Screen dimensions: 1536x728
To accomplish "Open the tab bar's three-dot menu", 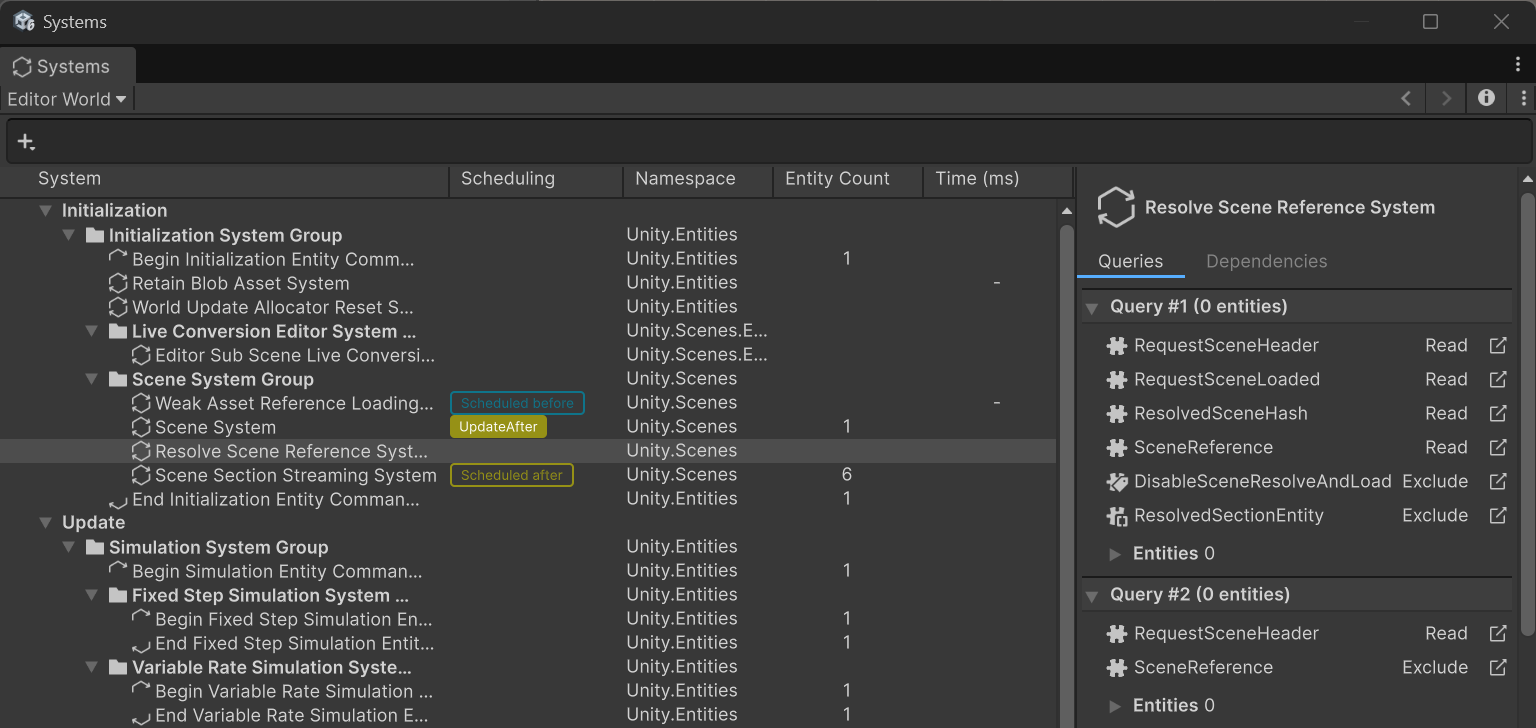I will pyautogui.click(x=1518, y=64).
